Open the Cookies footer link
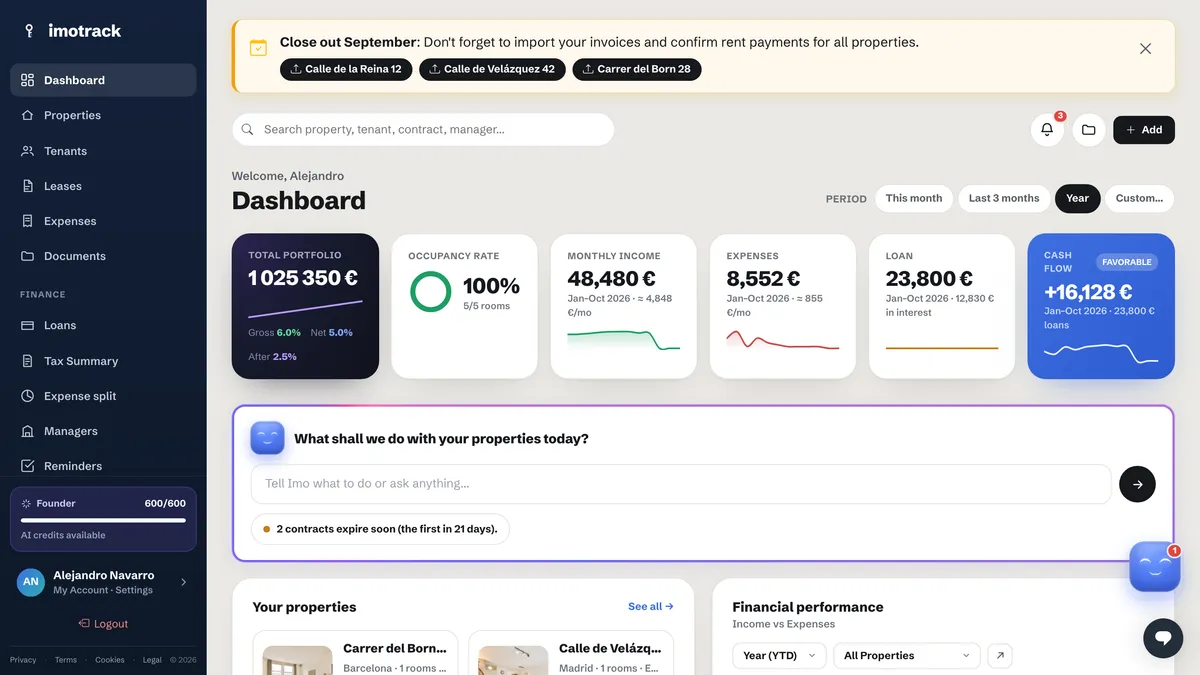 (x=110, y=660)
